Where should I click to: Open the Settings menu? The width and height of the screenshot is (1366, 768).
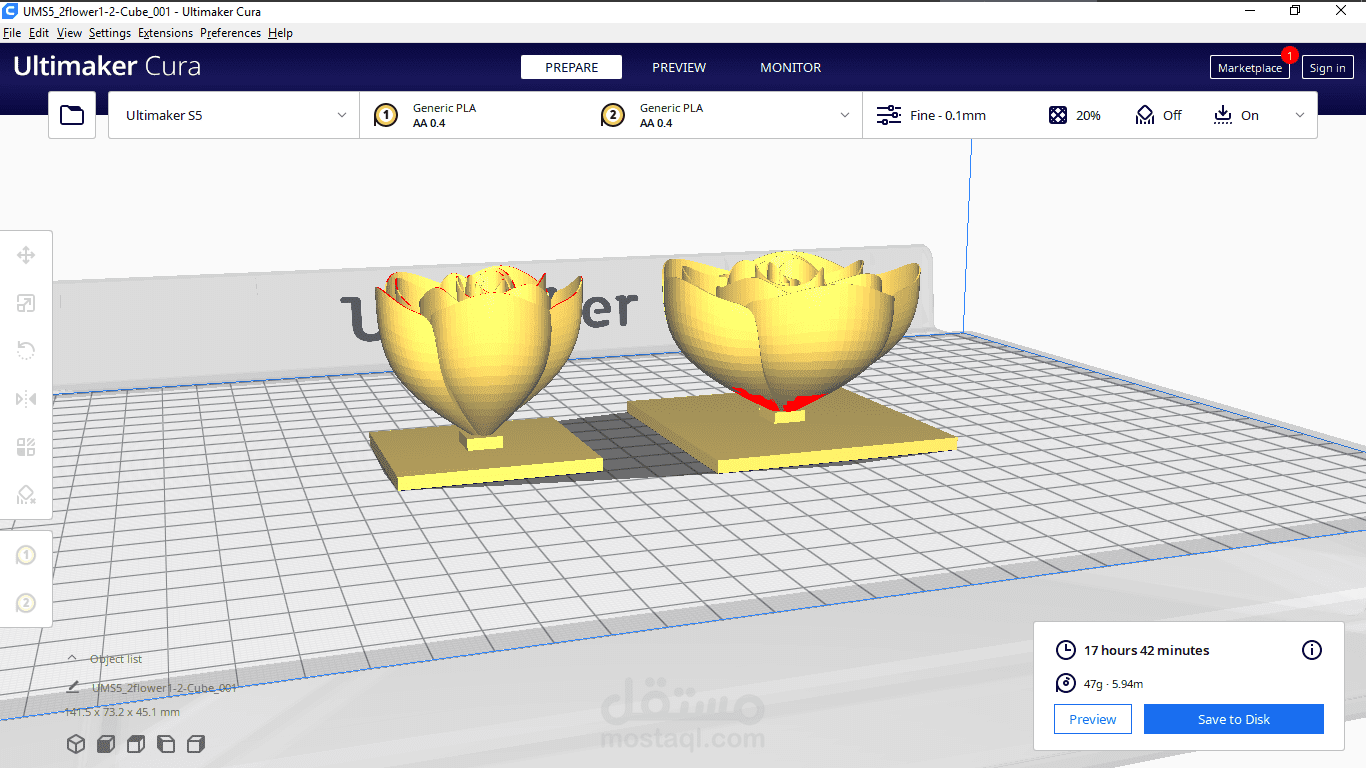(x=110, y=33)
